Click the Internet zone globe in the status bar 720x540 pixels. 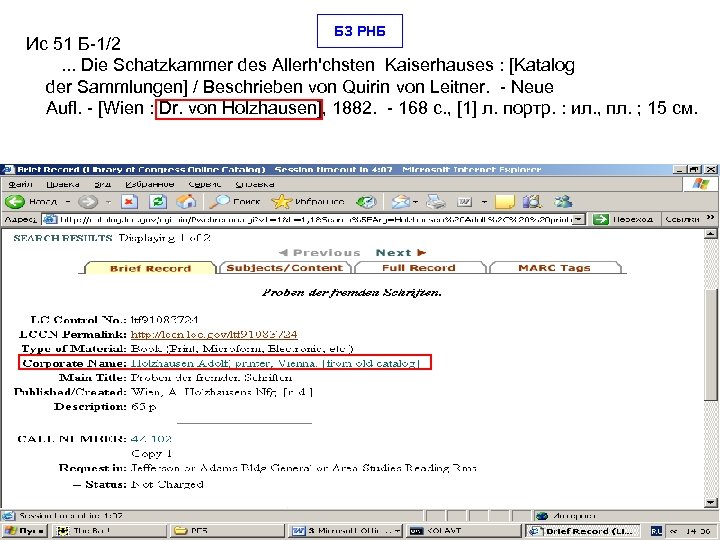coord(542,516)
